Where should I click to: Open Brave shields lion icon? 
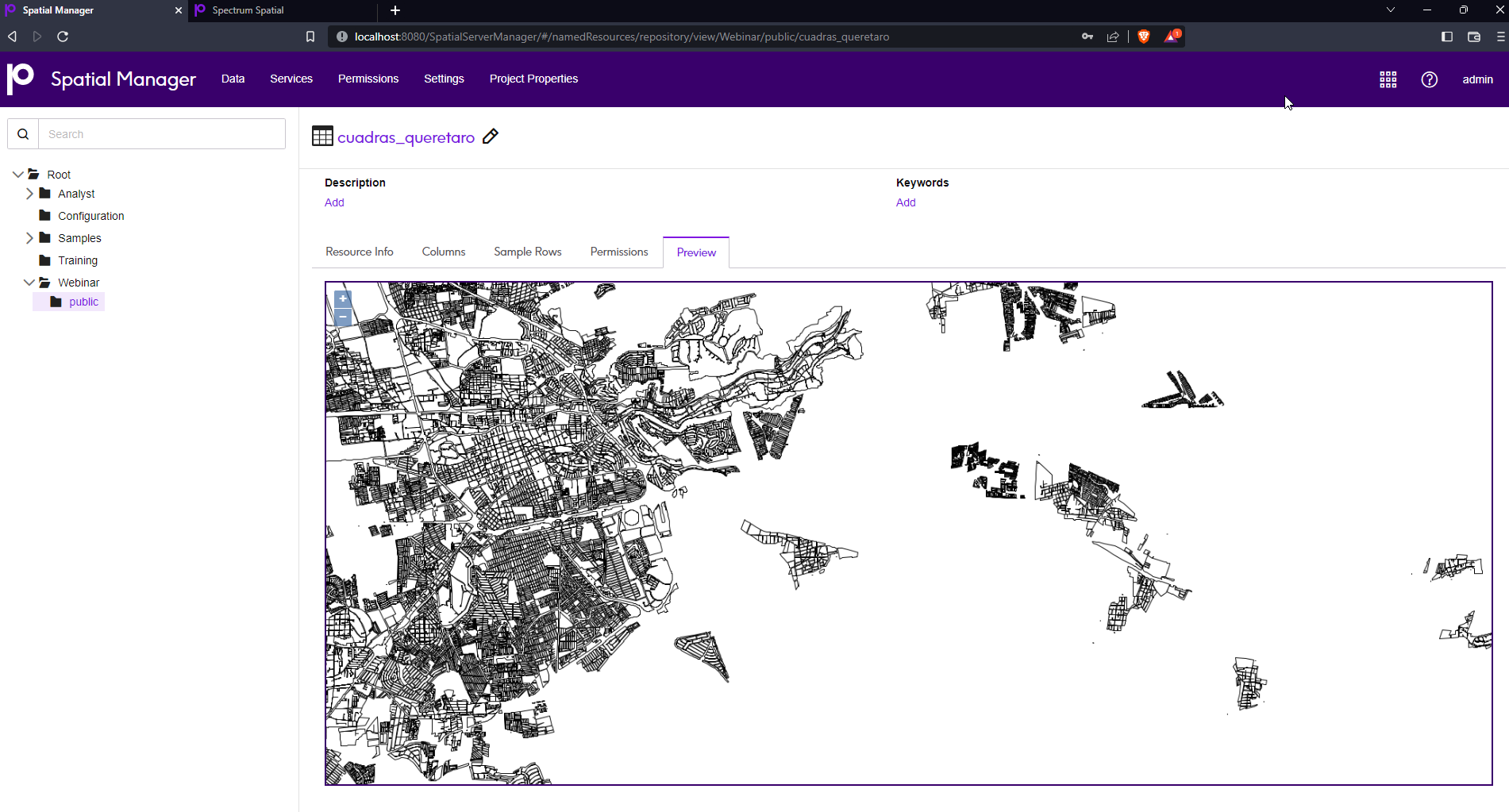(1144, 37)
